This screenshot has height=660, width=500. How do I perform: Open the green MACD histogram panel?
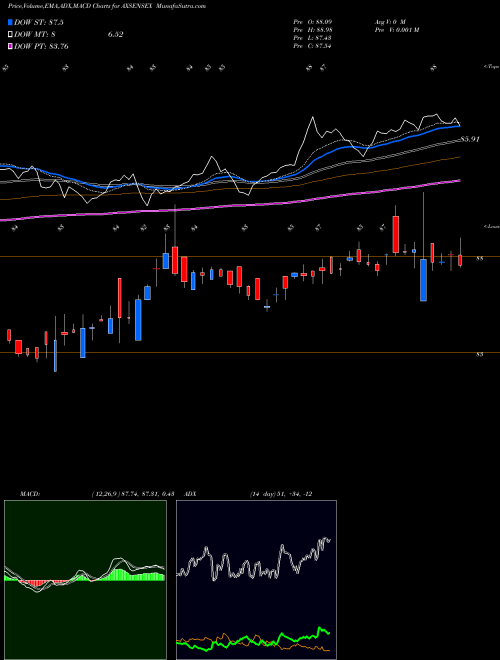coord(85,580)
